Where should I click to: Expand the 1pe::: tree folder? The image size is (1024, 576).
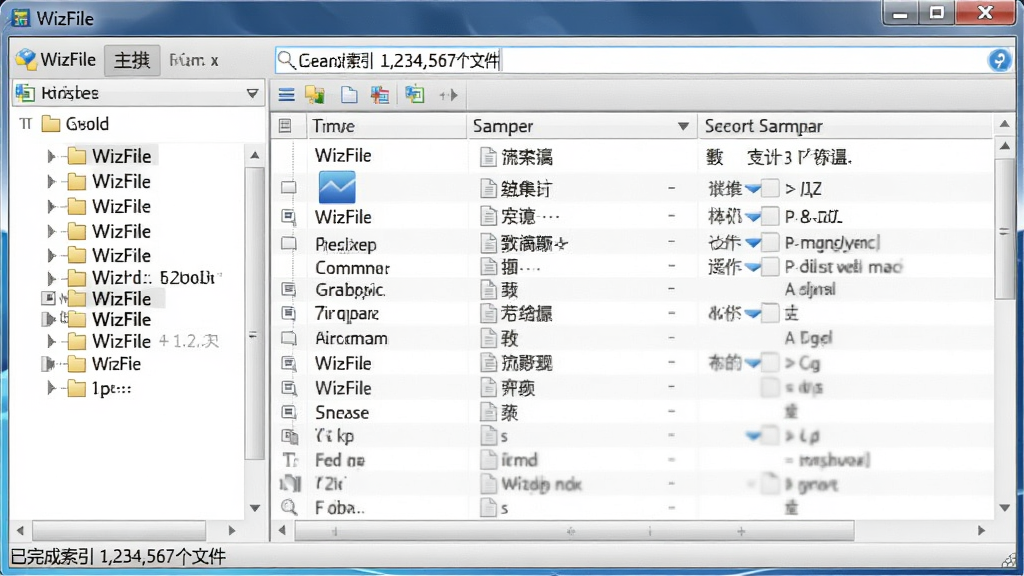pos(51,388)
